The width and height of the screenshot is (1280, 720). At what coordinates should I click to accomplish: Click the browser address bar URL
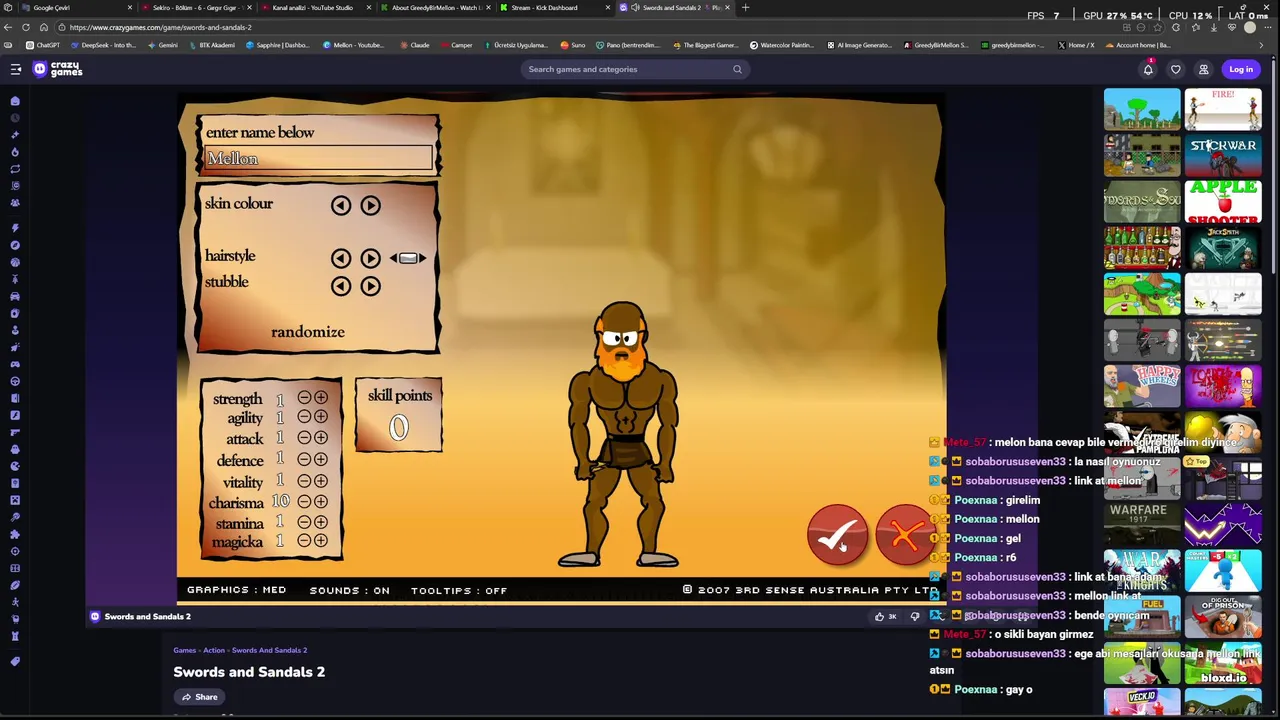pyautogui.click(x=160, y=27)
